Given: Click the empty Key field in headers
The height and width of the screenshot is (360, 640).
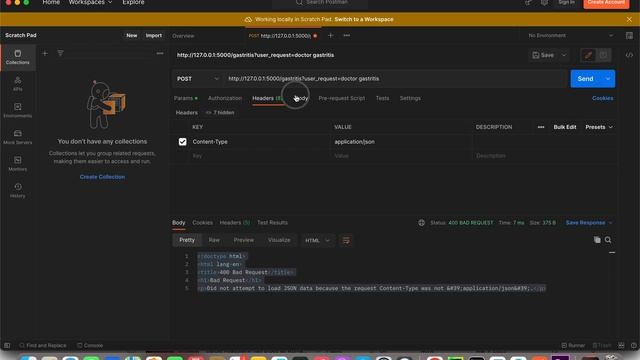Looking at the screenshot, I should (259, 156).
